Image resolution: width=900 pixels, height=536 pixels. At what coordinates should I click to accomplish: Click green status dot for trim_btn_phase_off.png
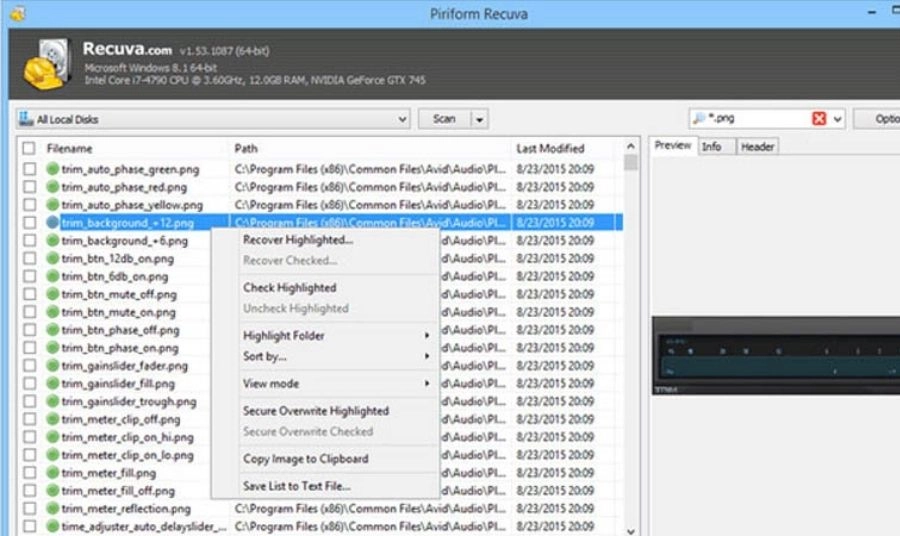(53, 329)
